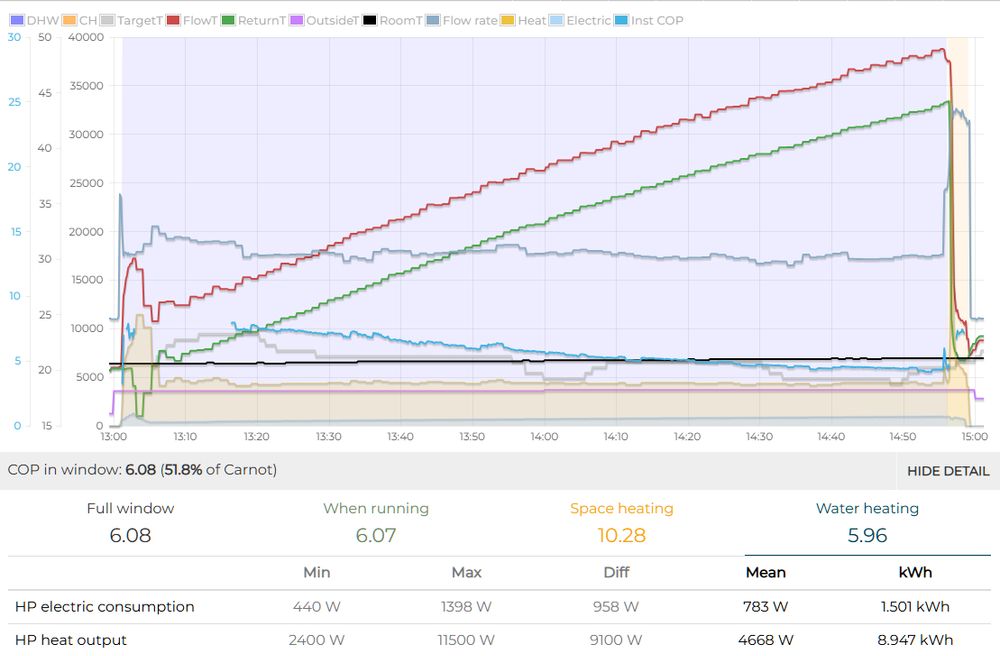Toggle the RoomT series label
This screenshot has width=1000, height=656.
pyautogui.click(x=401, y=20)
